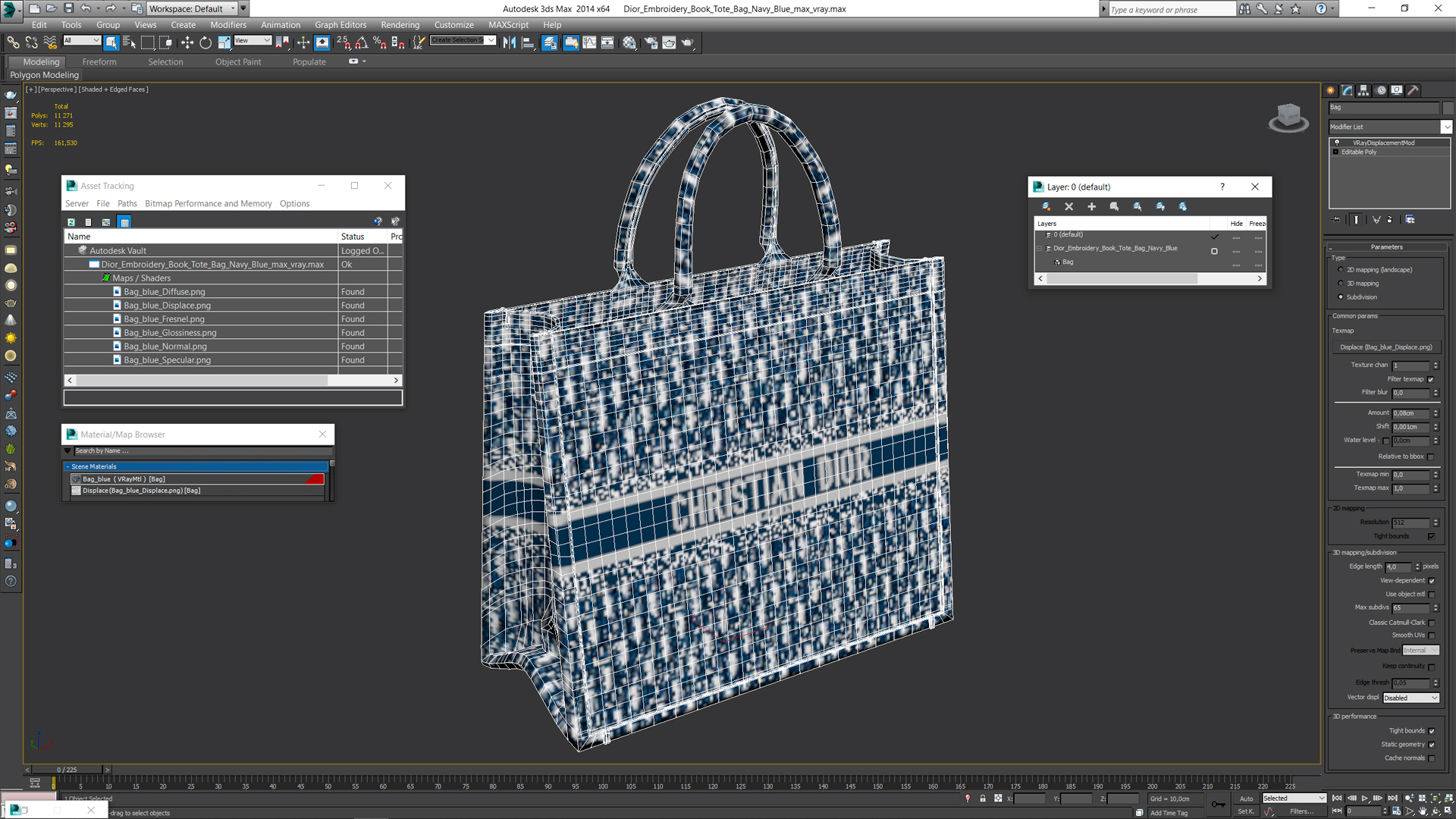
Task: Enable the Classic Catmull-Clark checkbox
Action: click(1432, 623)
